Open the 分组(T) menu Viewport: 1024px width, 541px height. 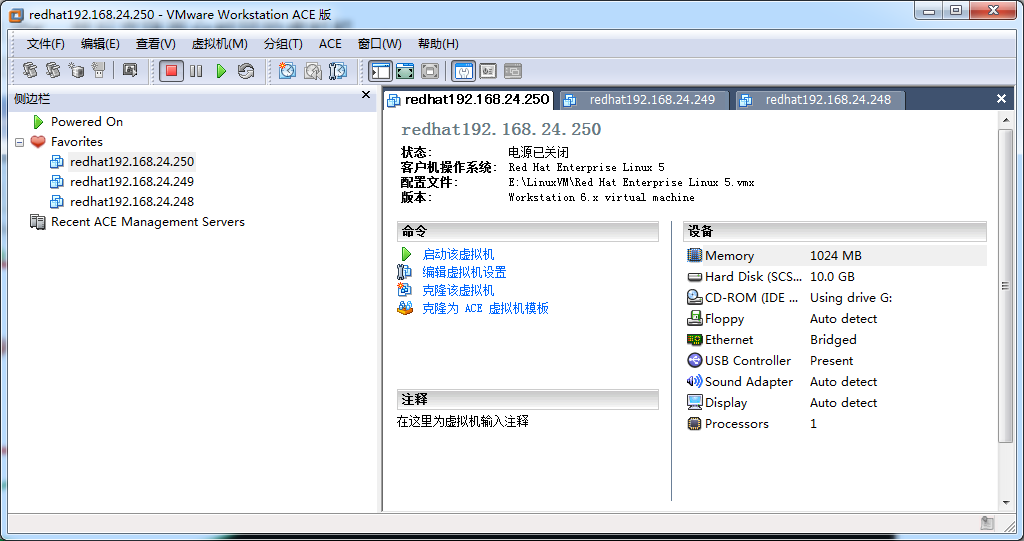click(x=283, y=44)
